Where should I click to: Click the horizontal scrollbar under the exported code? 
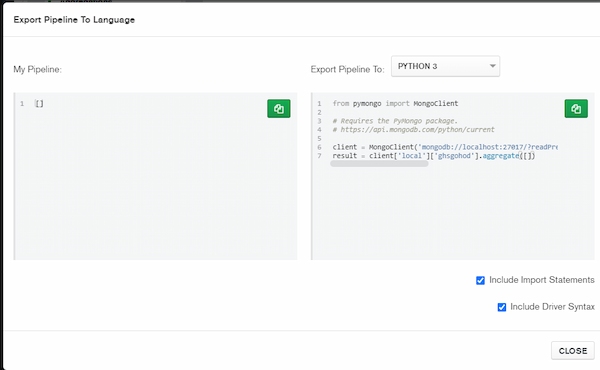(379, 164)
